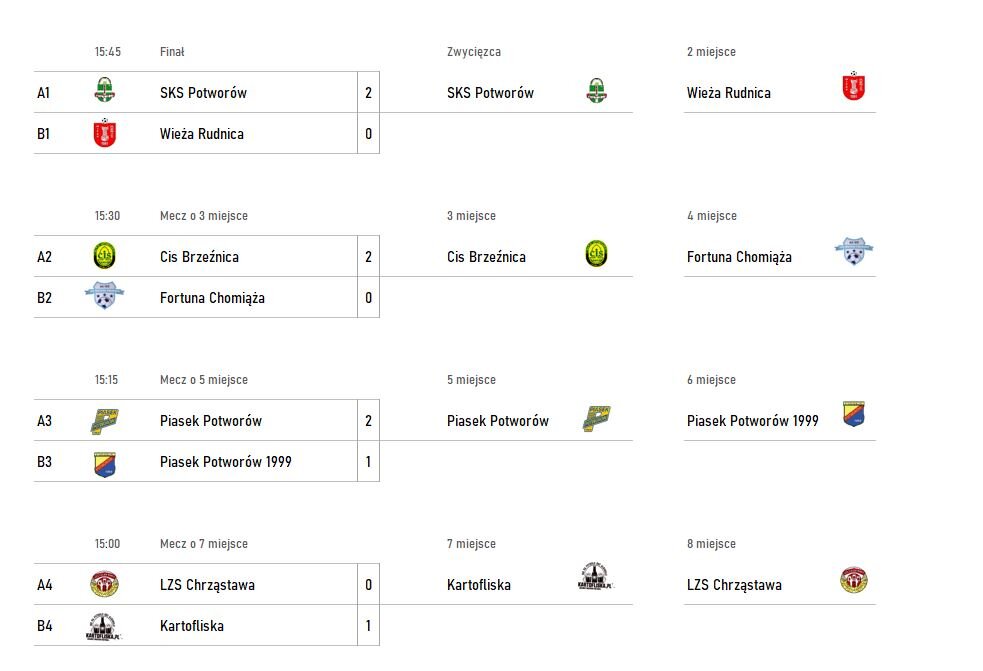Select Piasek Potworów 1999 name in row B3
This screenshot has width=983, height=671.
[226, 462]
